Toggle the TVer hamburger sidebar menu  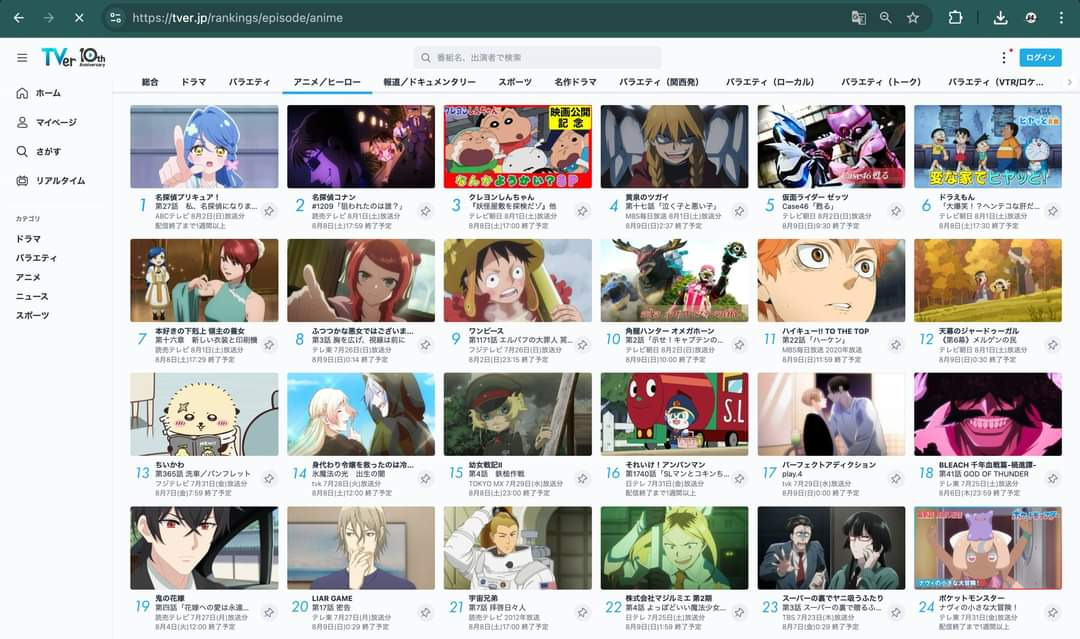click(x=22, y=58)
